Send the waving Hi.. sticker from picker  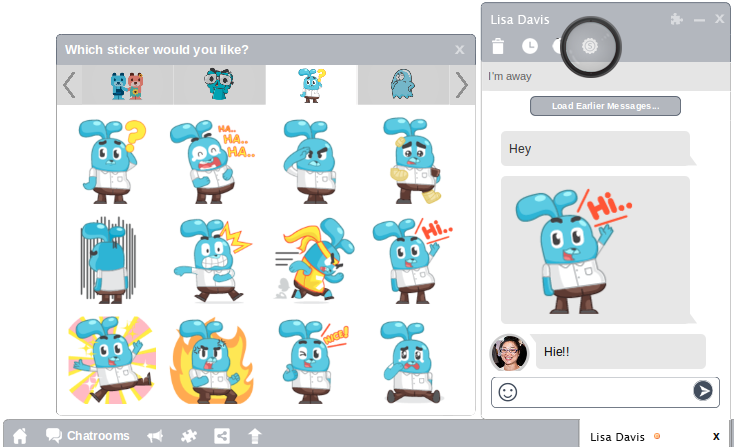[412, 261]
